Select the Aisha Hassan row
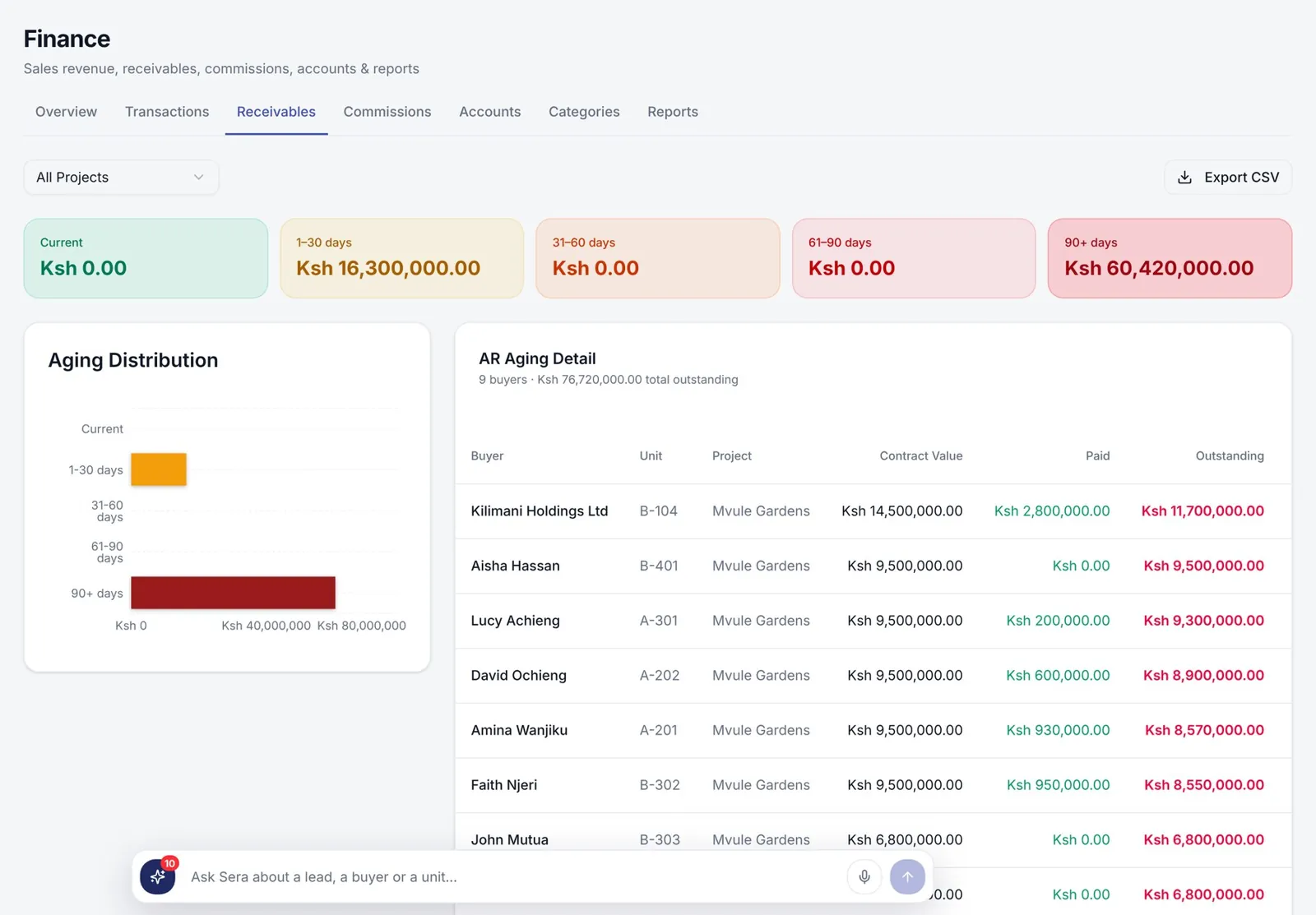The height and width of the screenshot is (915, 1316). tap(873, 566)
